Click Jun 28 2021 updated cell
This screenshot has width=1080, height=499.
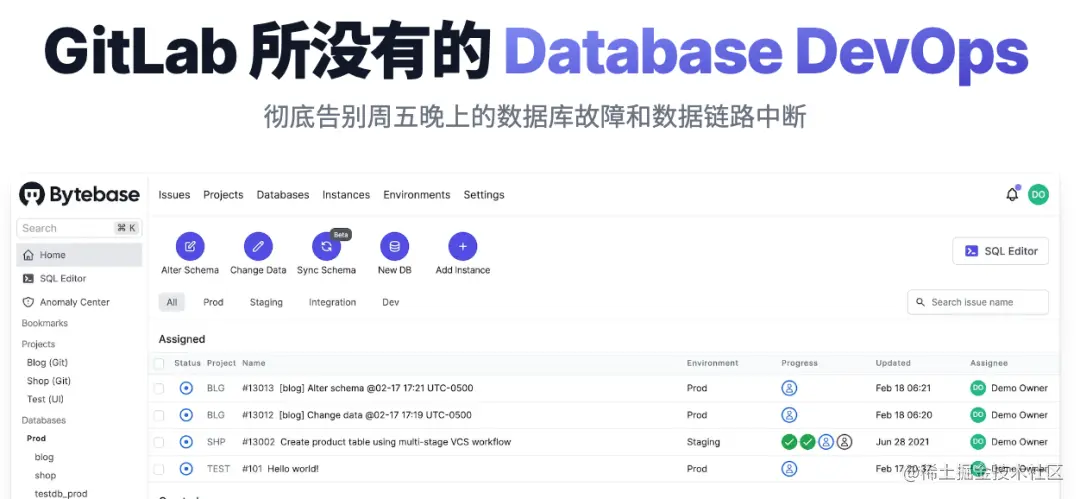[902, 442]
